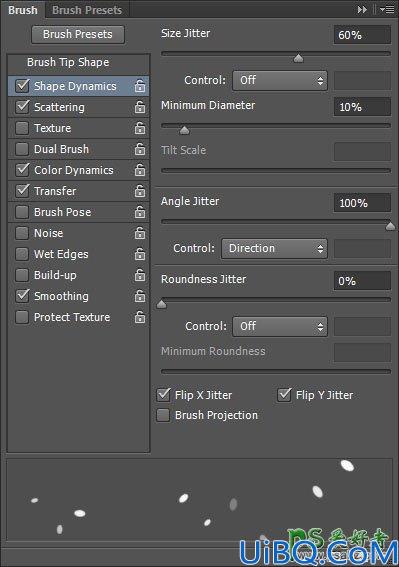Open Angle Jitter Control dropdown set to Direction

tap(274, 248)
